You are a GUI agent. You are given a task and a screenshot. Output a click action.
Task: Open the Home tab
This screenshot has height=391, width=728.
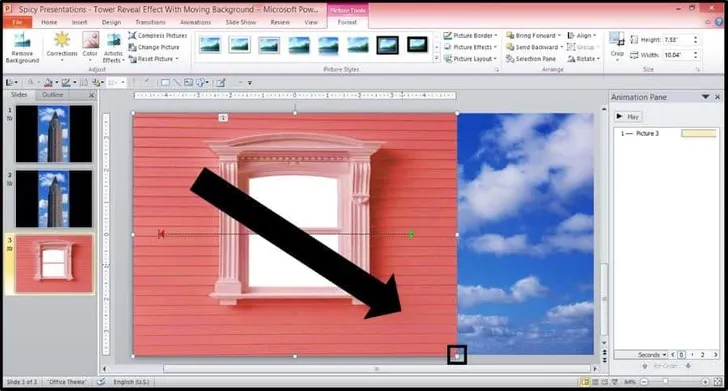pos(49,22)
